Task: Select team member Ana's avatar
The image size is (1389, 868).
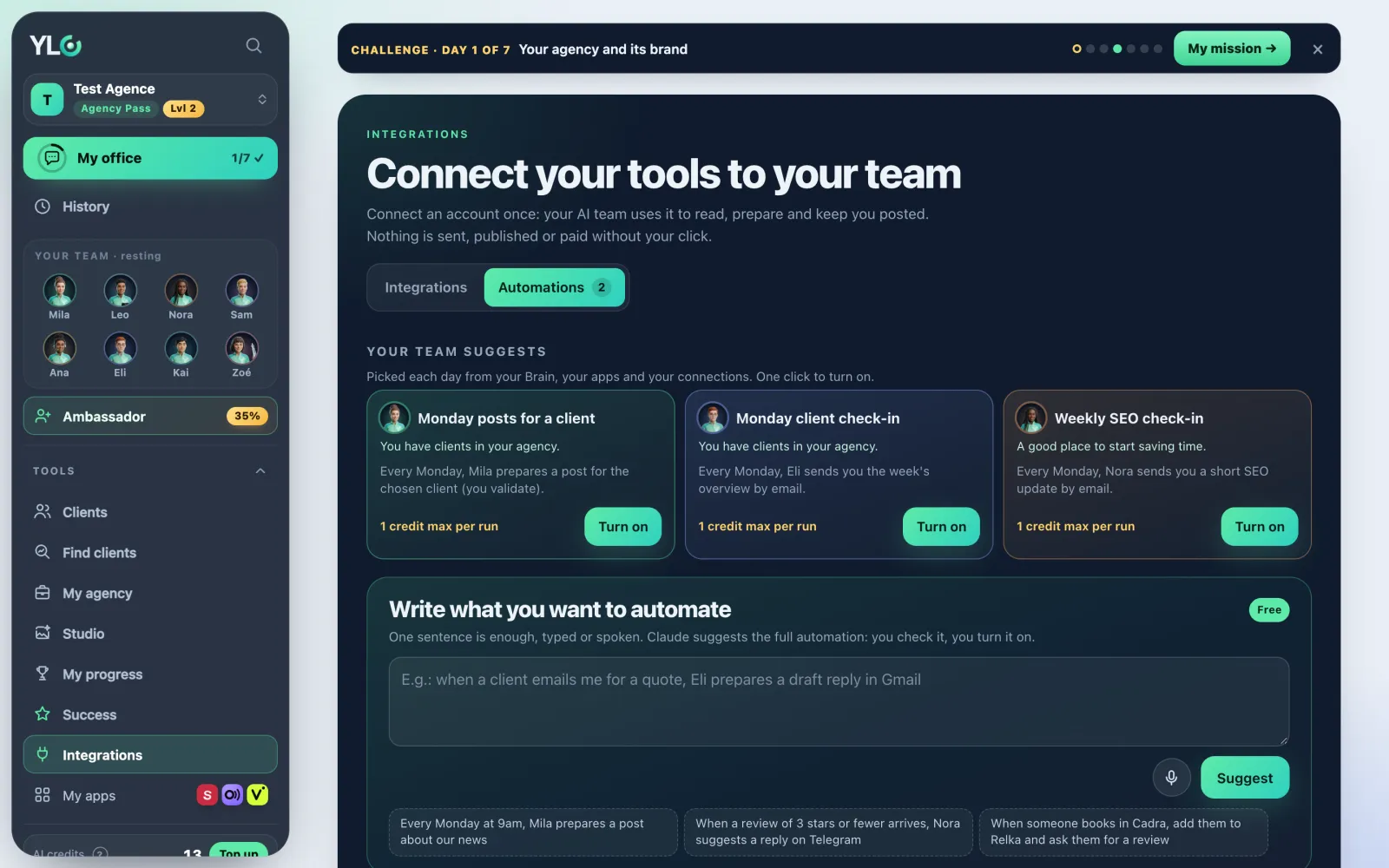Action: click(59, 348)
